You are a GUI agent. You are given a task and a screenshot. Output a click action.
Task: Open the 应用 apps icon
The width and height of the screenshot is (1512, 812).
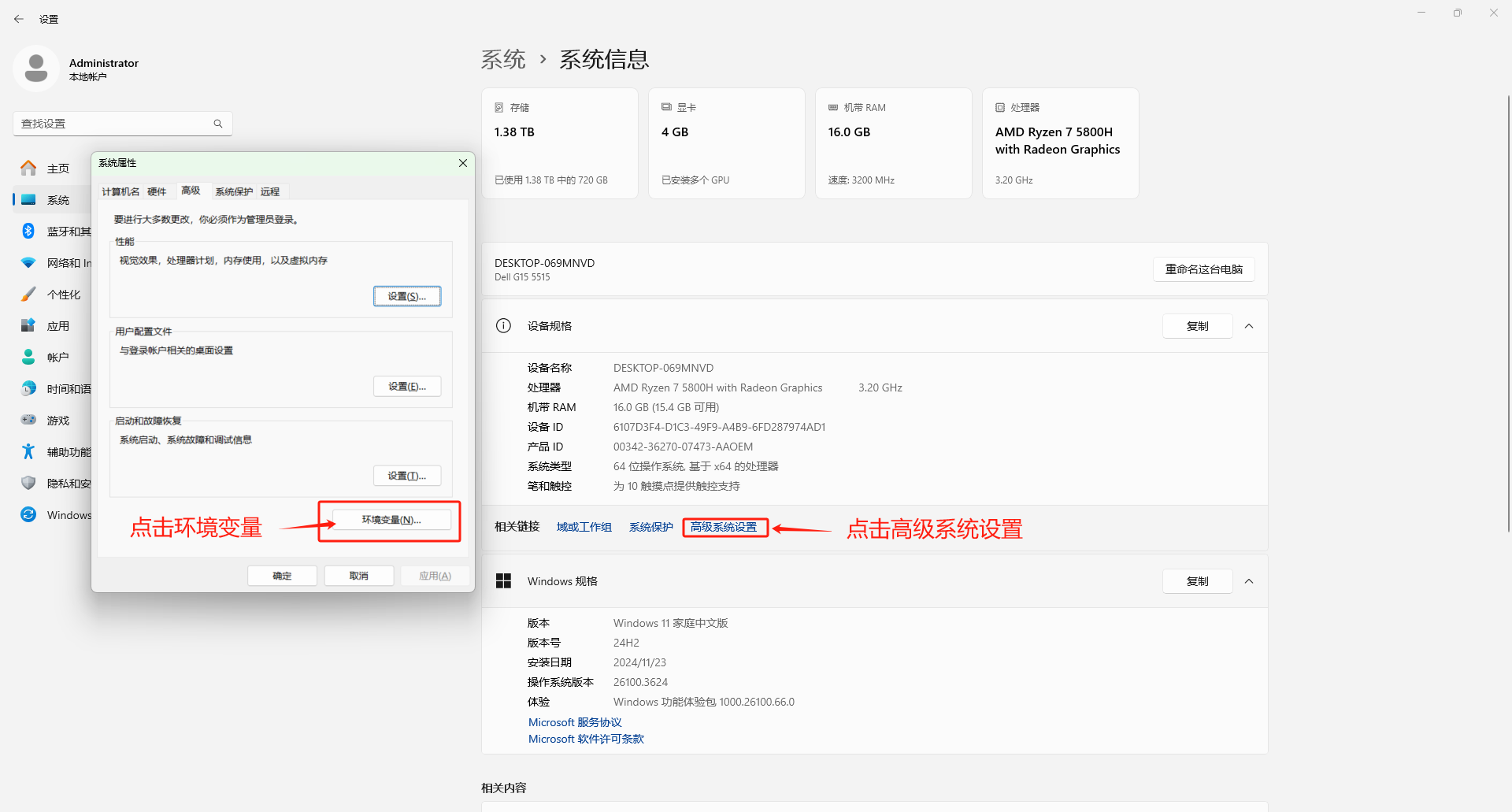tap(28, 325)
